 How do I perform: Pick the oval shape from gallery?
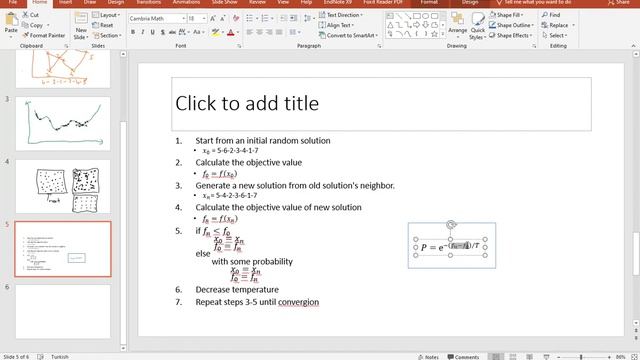[x=426, y=16]
